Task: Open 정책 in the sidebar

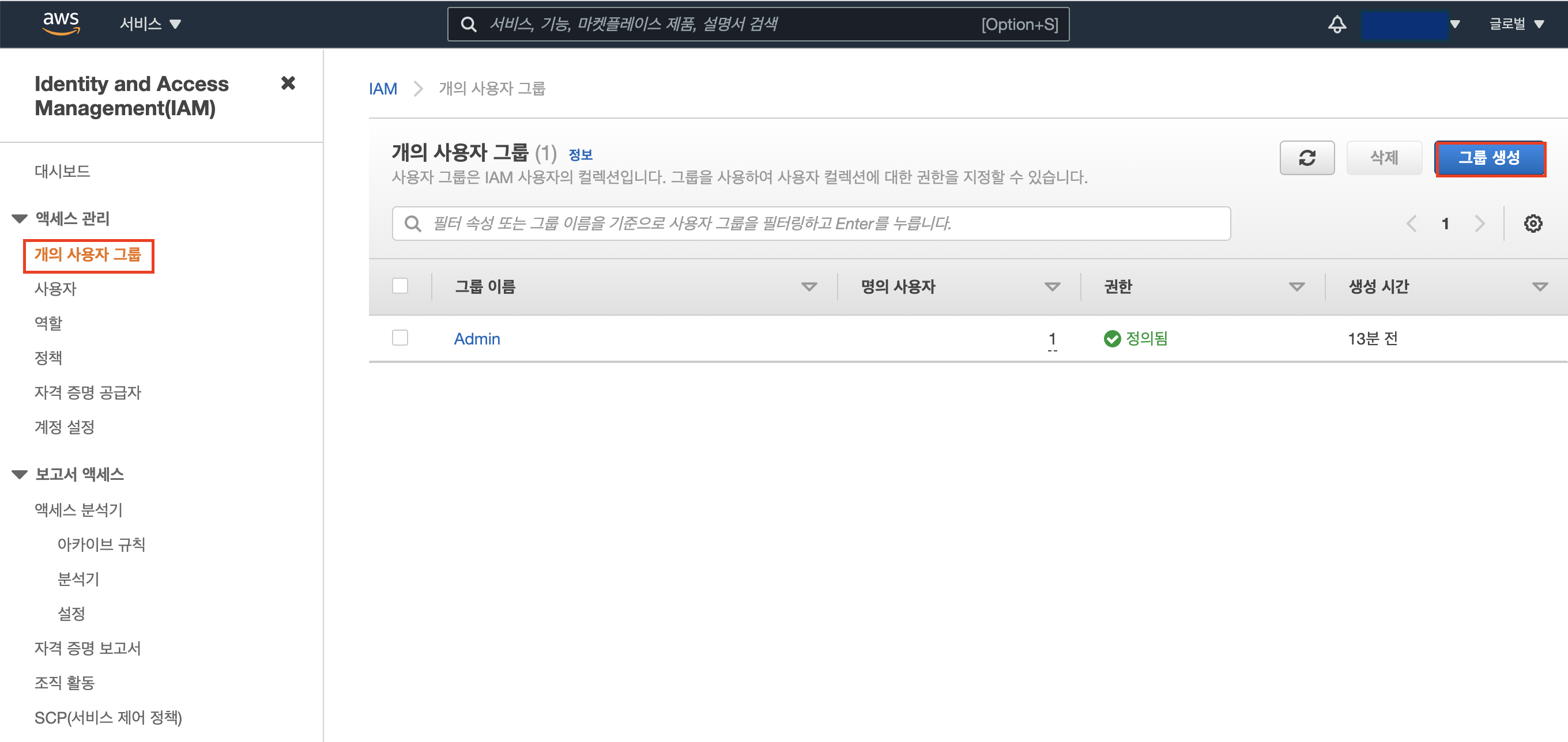Action: pyautogui.click(x=48, y=358)
